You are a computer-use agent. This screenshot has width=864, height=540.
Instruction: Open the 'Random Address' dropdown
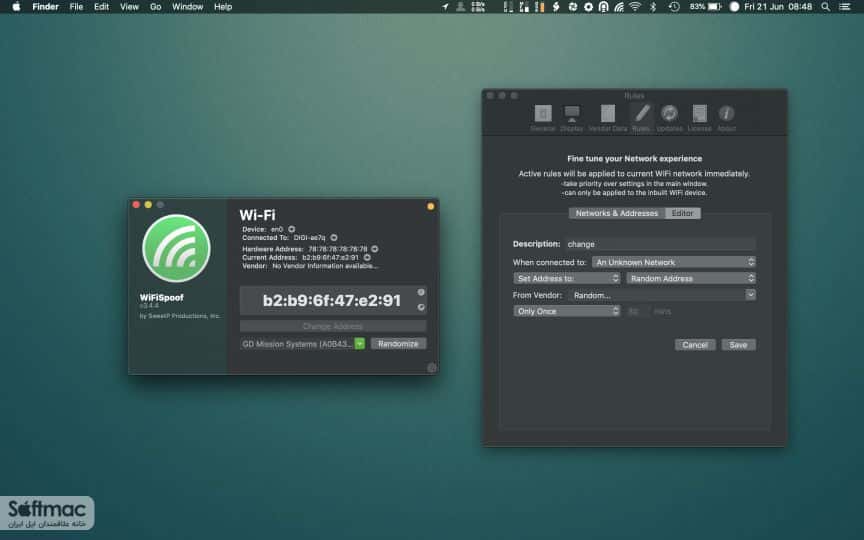point(691,278)
